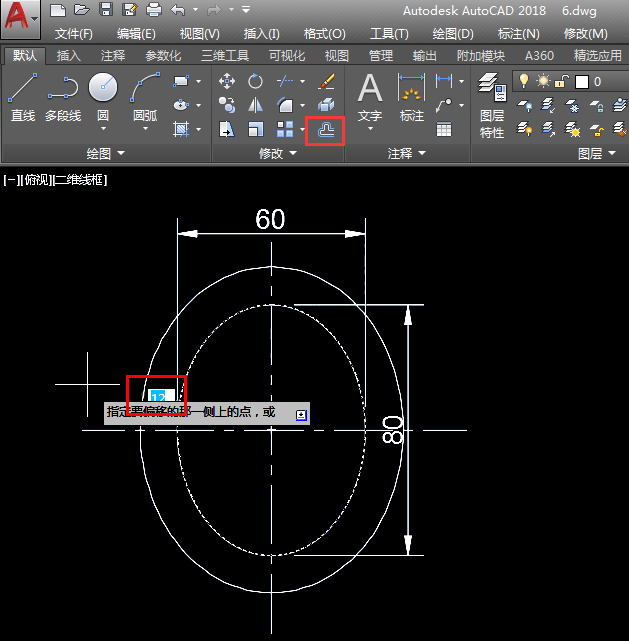Open the 文件(F) menu
The width and height of the screenshot is (629, 641).
coord(74,34)
